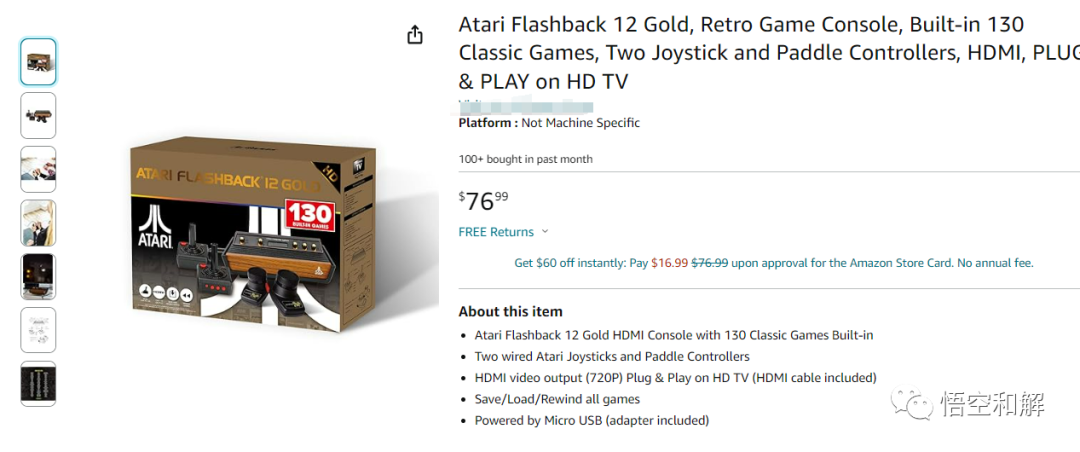Expand the FREE Returns chevron arrow
The image size is (1080, 452).
[x=545, y=232]
